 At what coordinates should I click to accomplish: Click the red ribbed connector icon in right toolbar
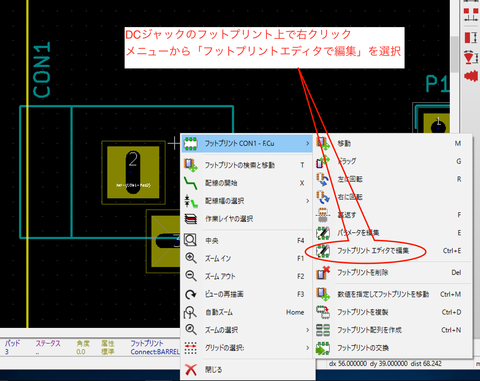pos(471,76)
